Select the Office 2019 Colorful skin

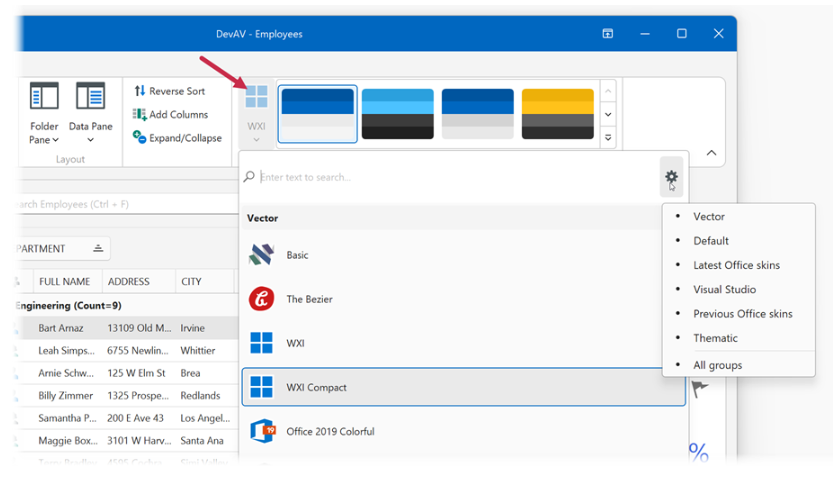463,431
